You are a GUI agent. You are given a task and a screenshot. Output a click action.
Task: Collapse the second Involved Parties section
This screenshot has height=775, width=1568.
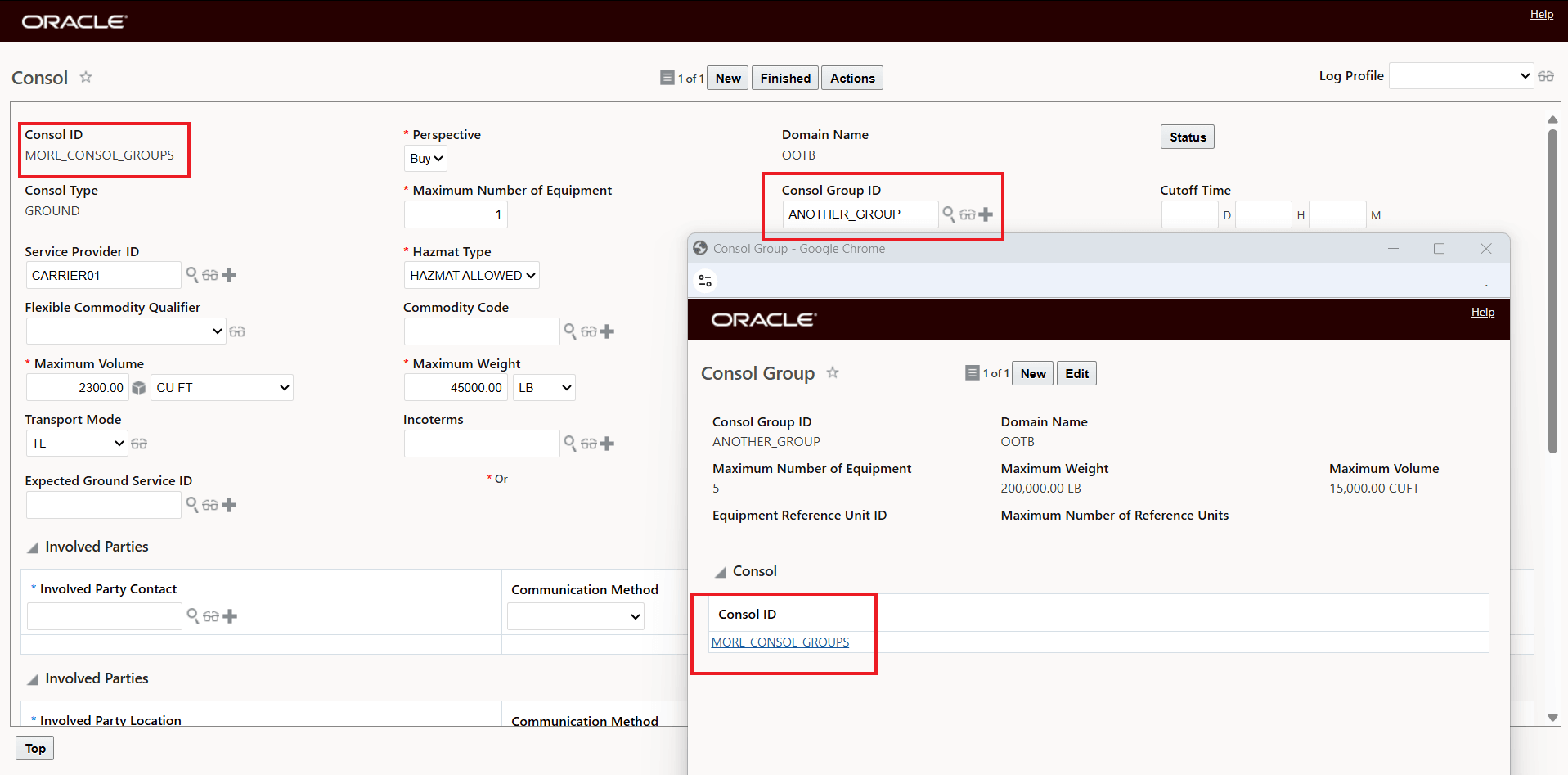[33, 679]
